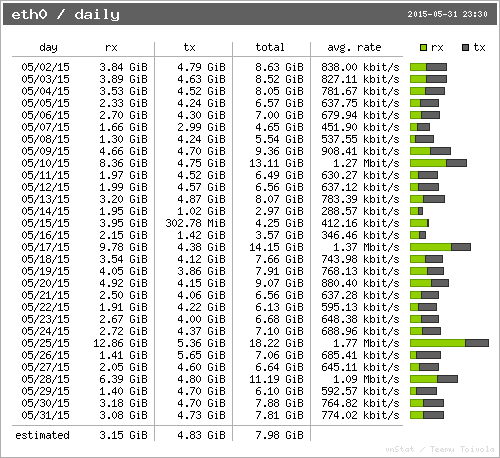Click the gray tx legend swatch
The image size is (500, 458).
[466, 48]
